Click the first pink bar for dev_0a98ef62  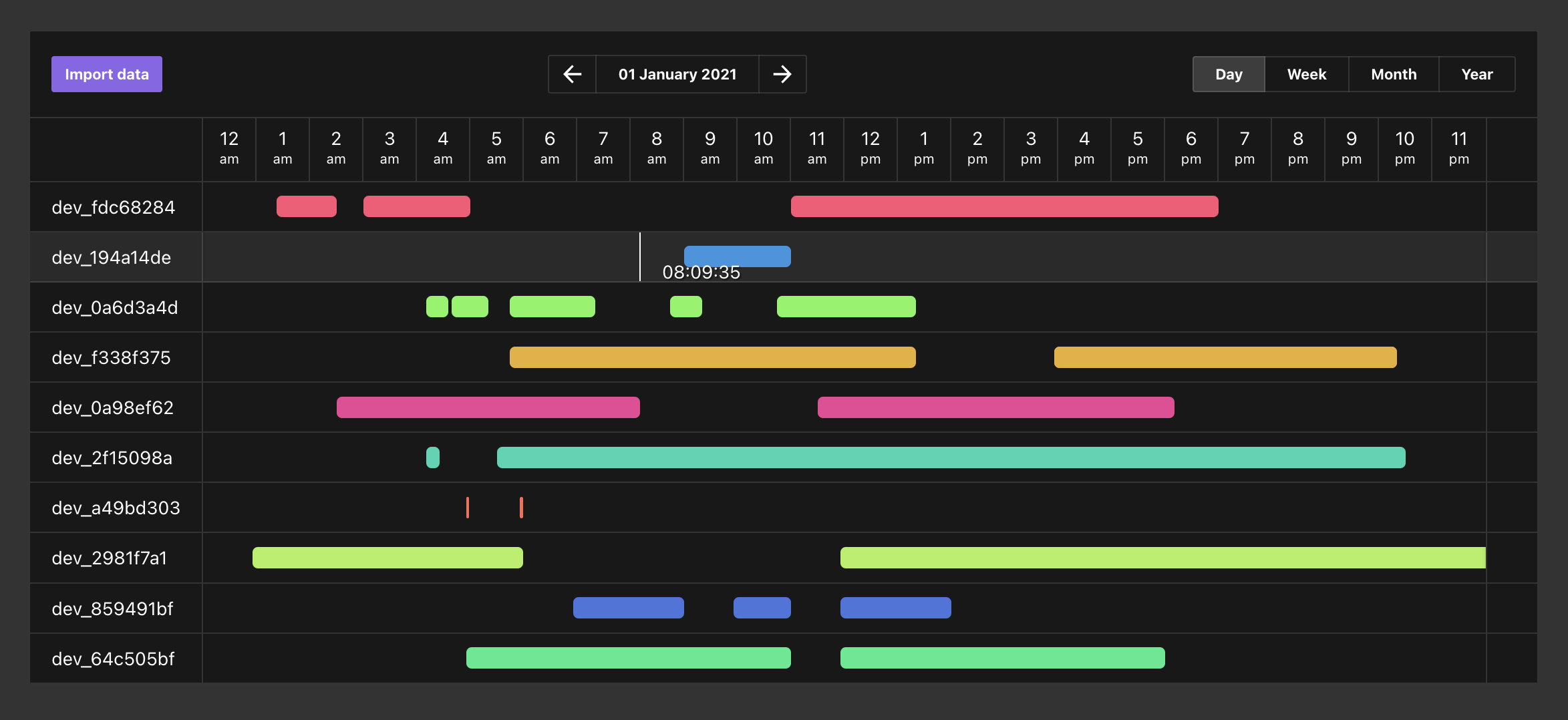(488, 407)
